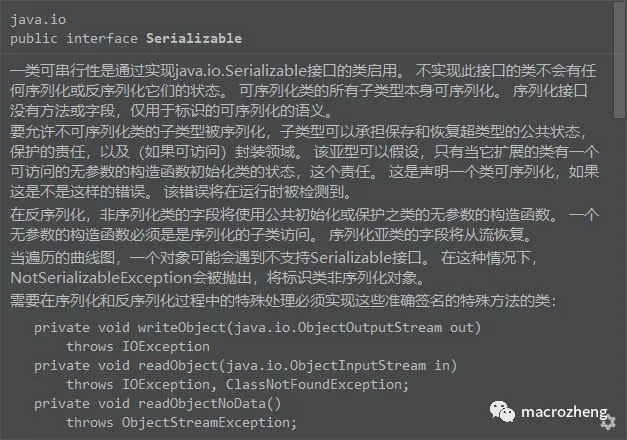Screen dimensions: 627x440
Task: Click java.io.ObjectInputStream in readObject signature
Action: coord(326,366)
